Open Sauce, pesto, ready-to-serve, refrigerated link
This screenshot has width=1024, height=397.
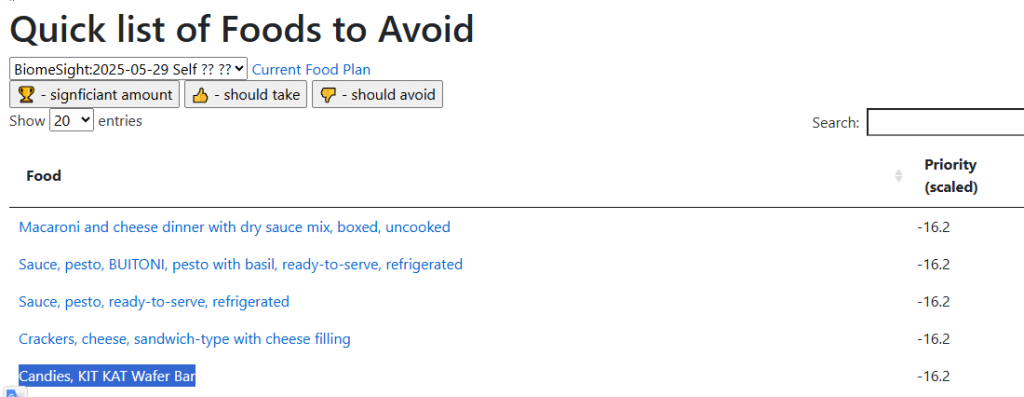click(x=154, y=302)
